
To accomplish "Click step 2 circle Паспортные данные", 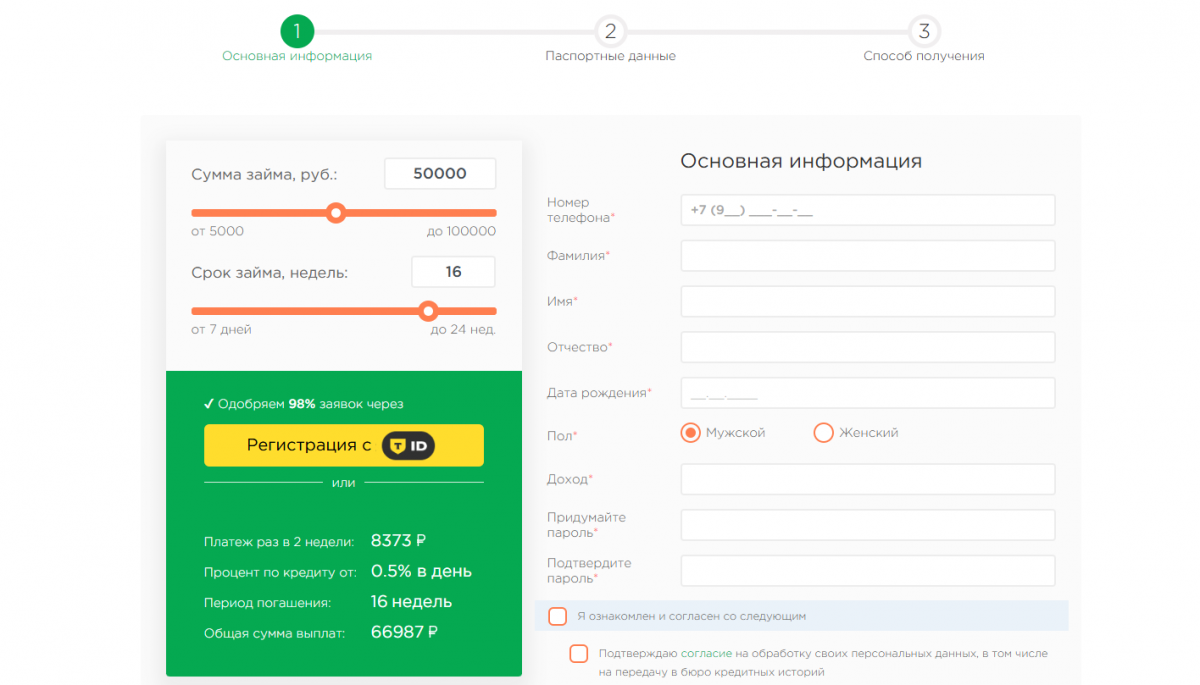I will coord(610,31).
